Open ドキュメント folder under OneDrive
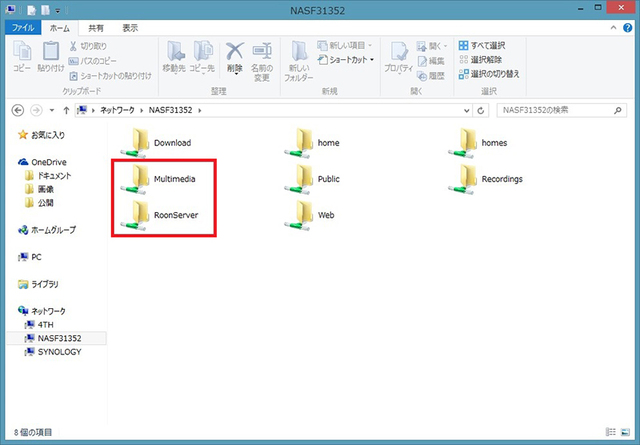 click(48, 176)
